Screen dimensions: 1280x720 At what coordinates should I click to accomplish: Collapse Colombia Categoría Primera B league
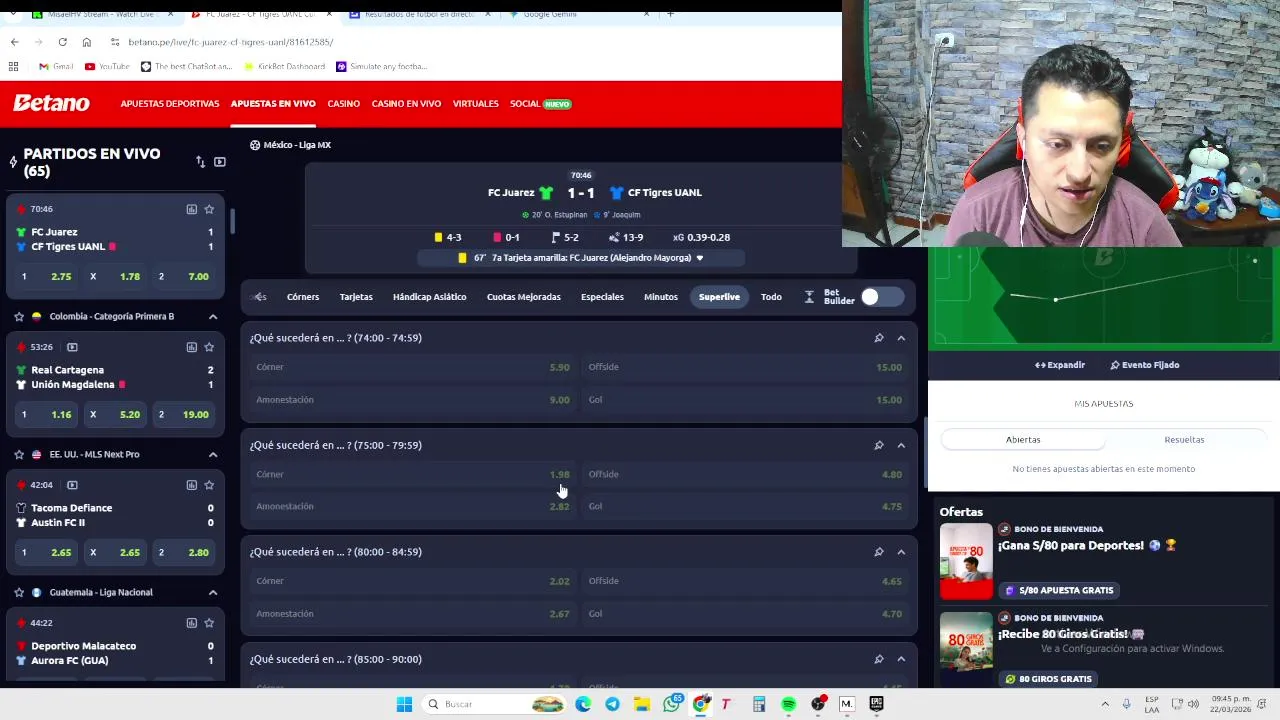213,316
